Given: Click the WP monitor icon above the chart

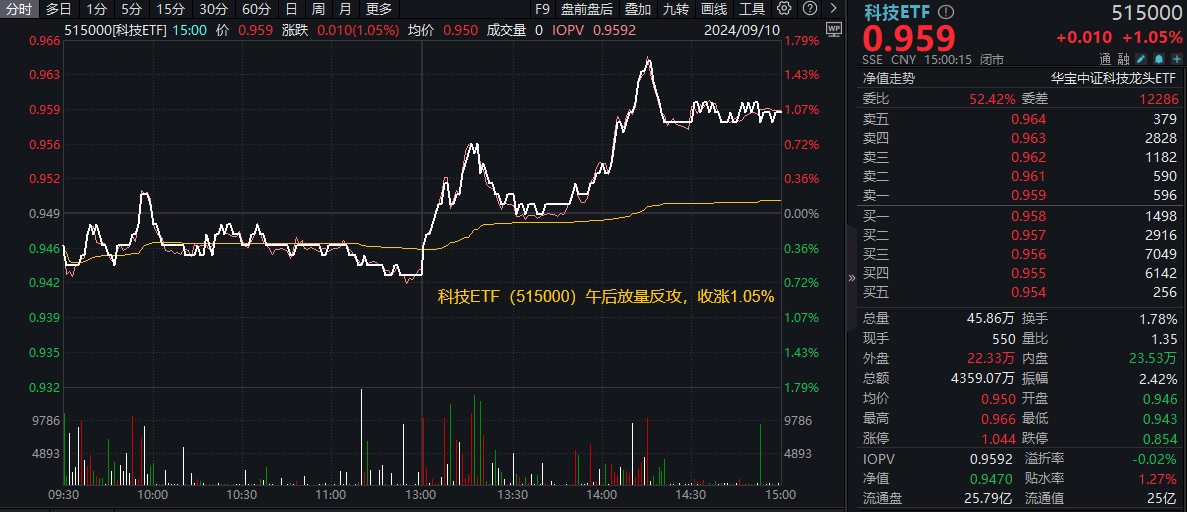Looking at the screenshot, I should coord(833,30).
